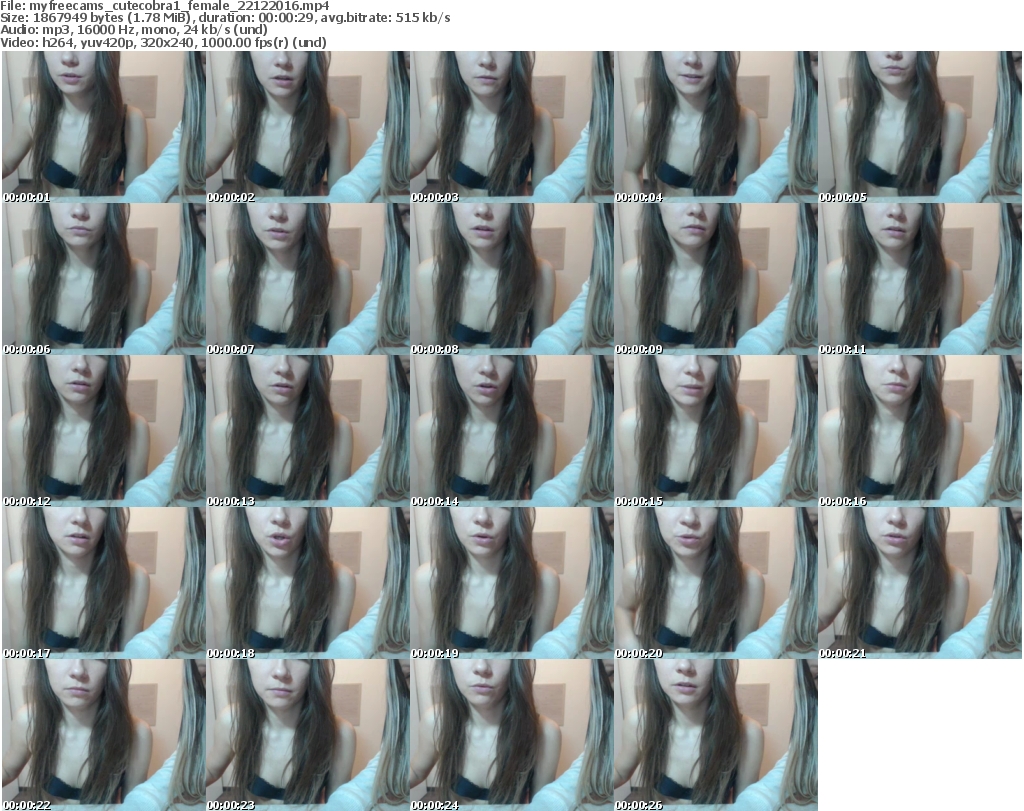Select the thumbnail at 00:00:14

tap(511, 431)
